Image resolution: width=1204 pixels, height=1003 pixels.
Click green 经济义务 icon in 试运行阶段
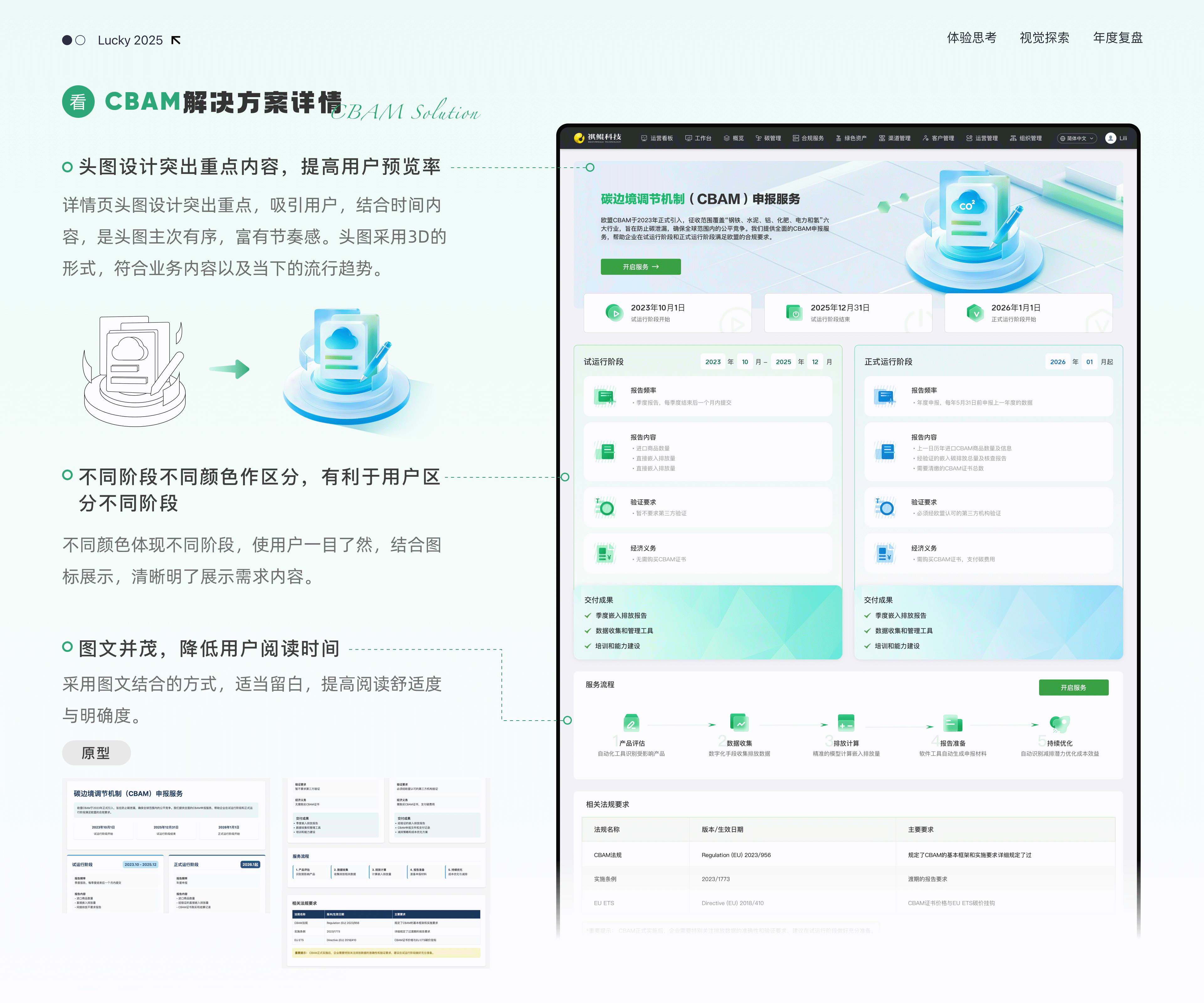click(605, 554)
